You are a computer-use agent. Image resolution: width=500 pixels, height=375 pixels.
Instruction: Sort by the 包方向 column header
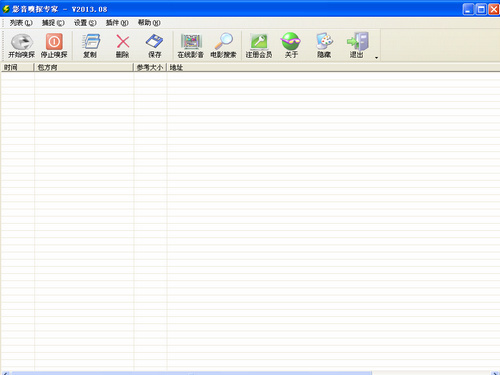84,67
